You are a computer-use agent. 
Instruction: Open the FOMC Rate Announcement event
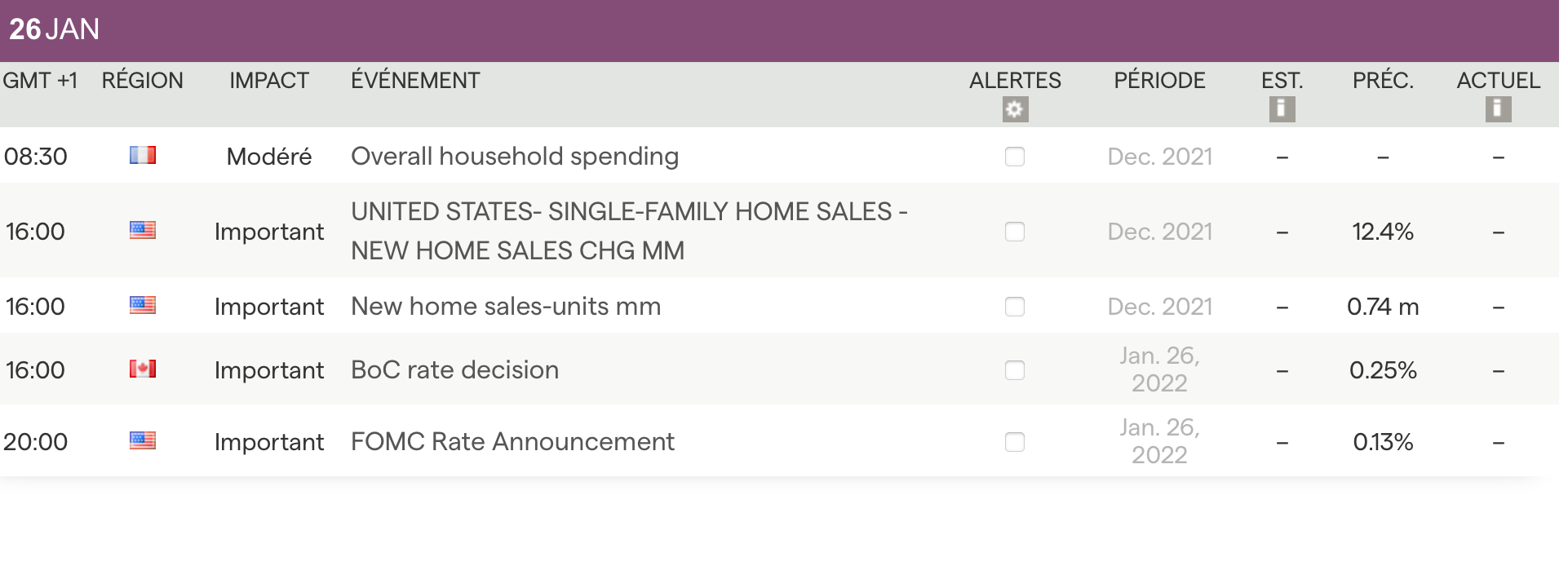512,442
